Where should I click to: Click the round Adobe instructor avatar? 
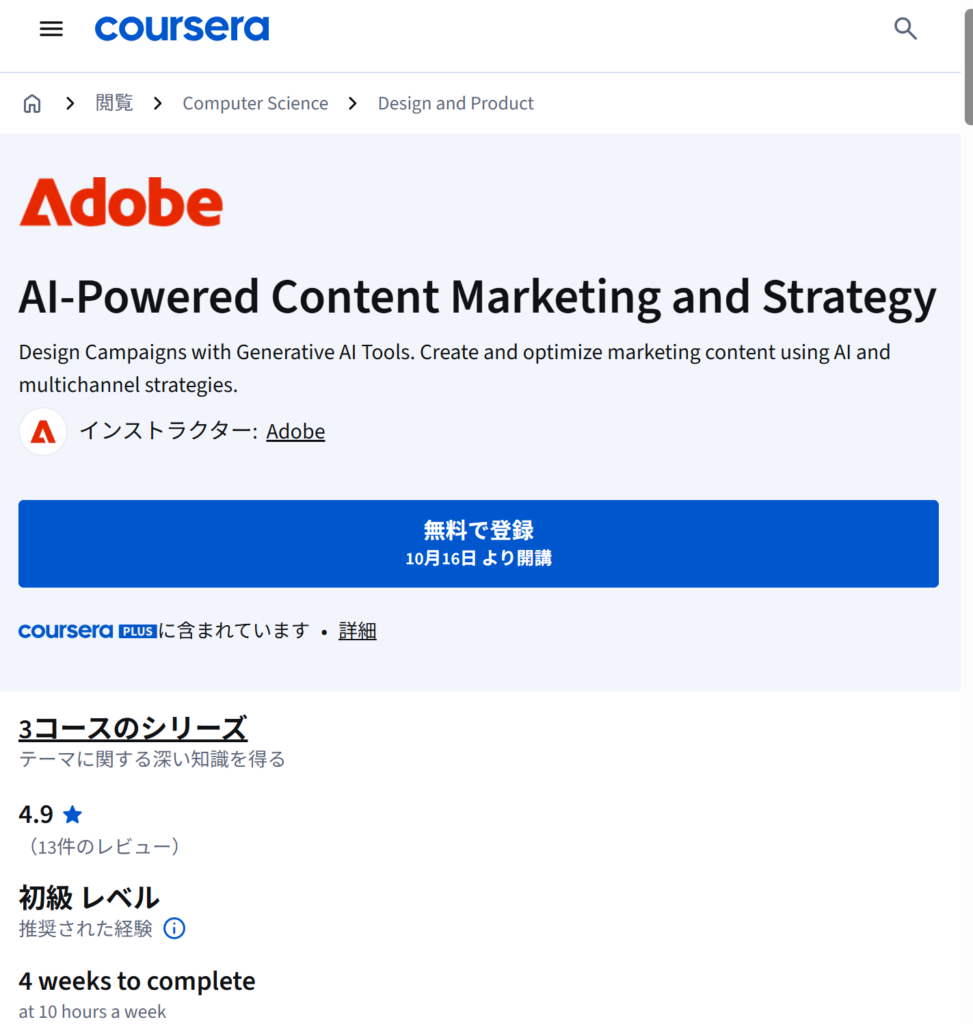(x=43, y=432)
